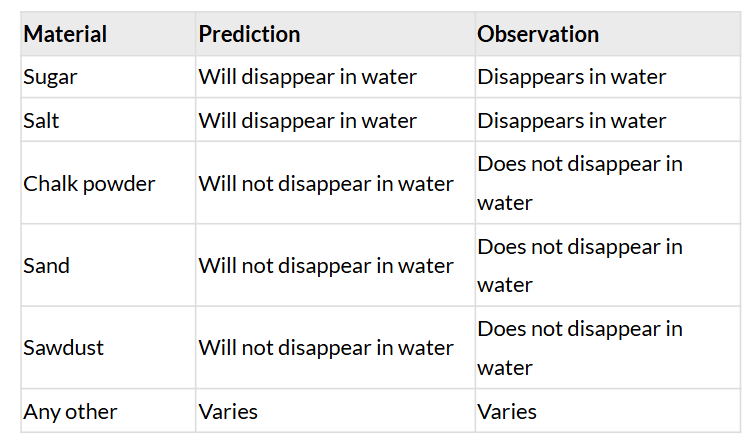This screenshot has width=751, height=442.
Task: Select the Sugar material cell
Action: click(50, 77)
